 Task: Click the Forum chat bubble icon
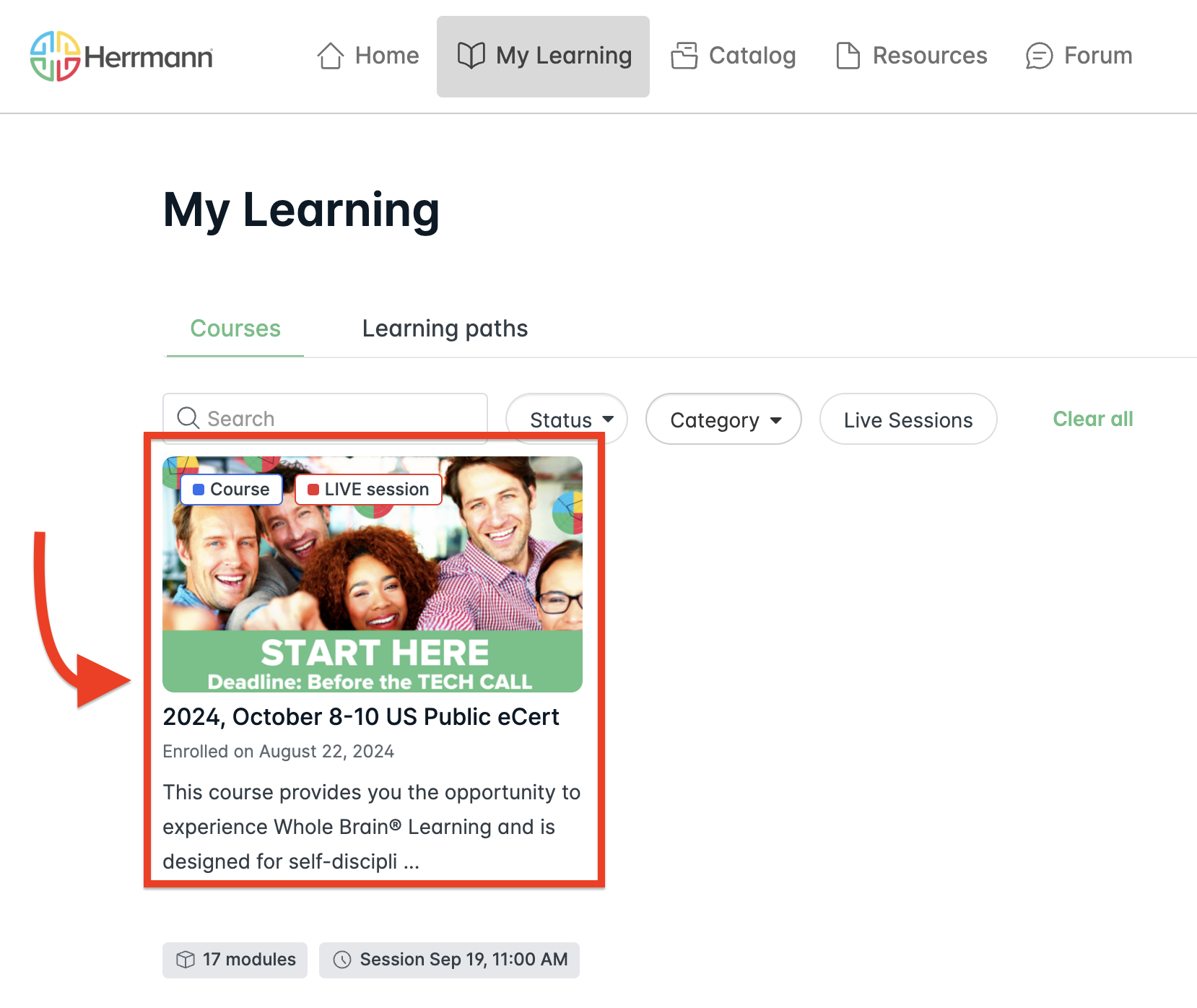pos(1040,56)
